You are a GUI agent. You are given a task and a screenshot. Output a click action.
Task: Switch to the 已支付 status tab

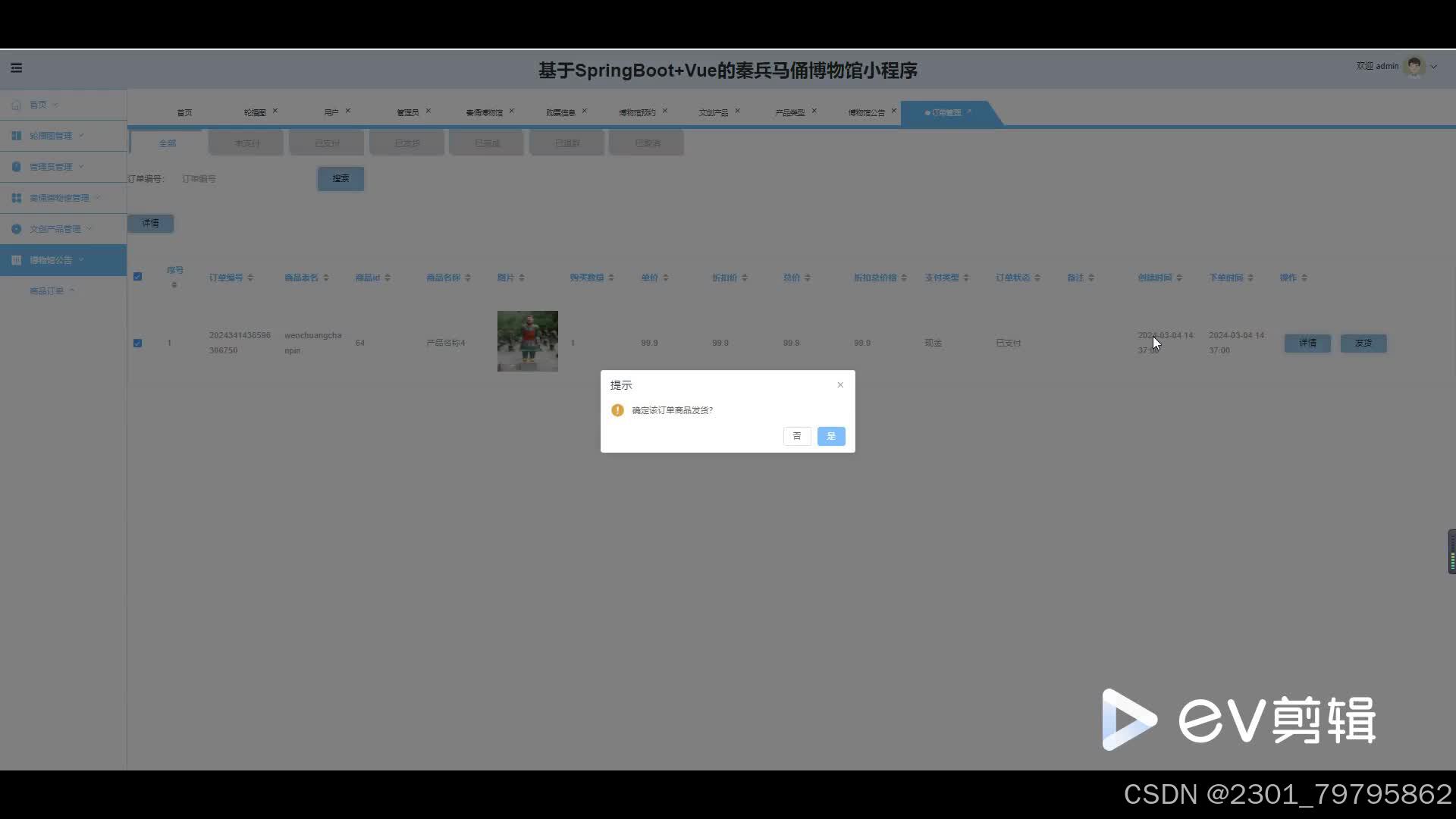click(327, 143)
